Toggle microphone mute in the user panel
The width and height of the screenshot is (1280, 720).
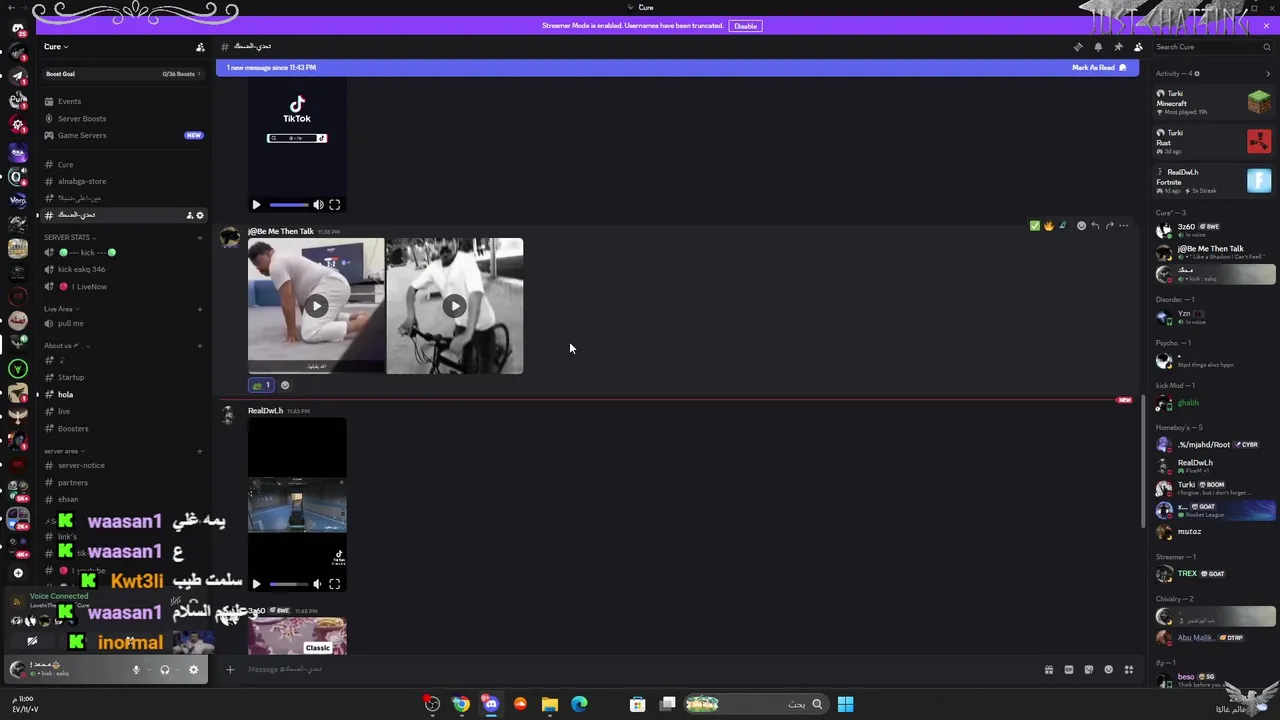136,670
